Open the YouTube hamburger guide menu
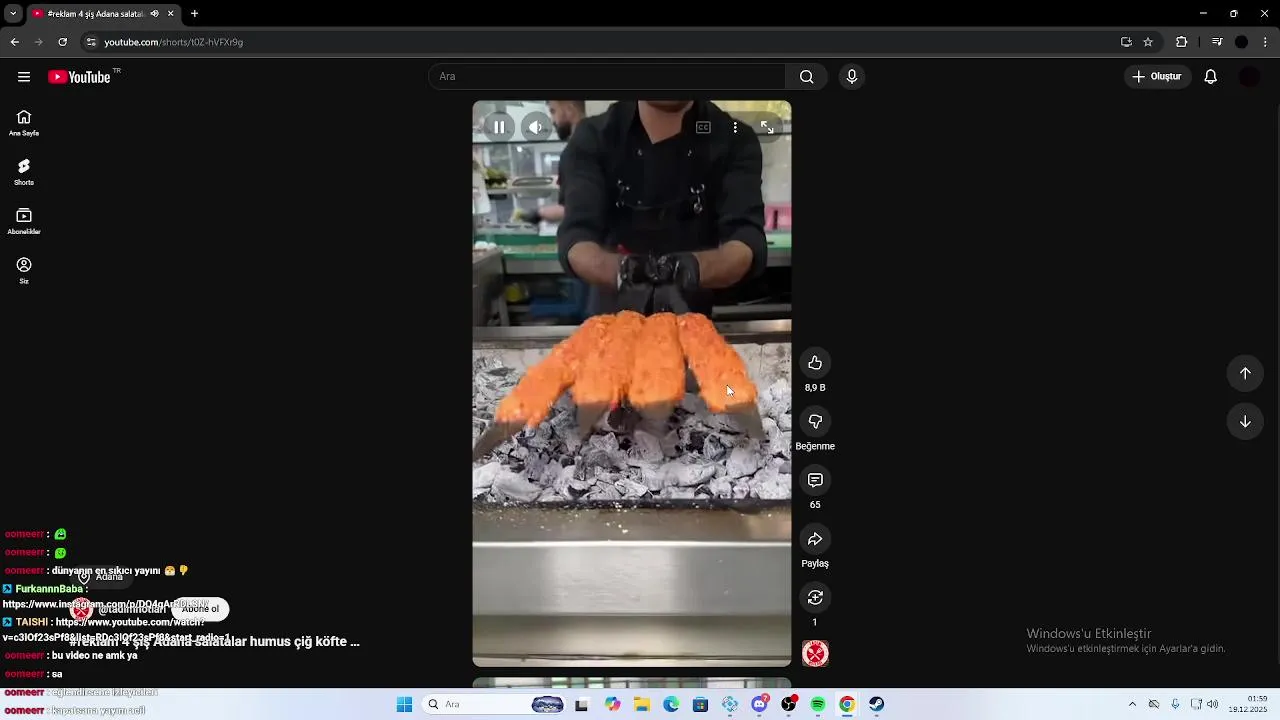The height and width of the screenshot is (720, 1280). (24, 77)
